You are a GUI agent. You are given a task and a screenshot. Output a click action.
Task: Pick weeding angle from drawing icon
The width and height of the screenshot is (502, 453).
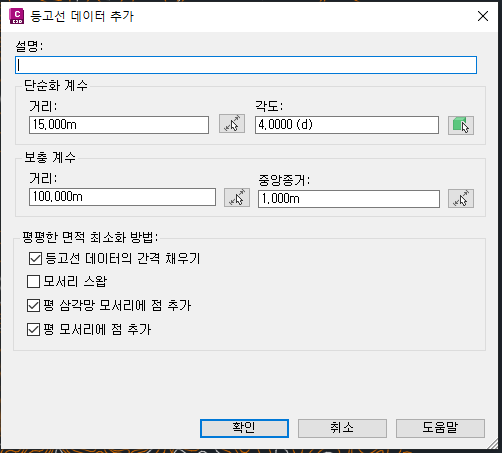click(461, 125)
